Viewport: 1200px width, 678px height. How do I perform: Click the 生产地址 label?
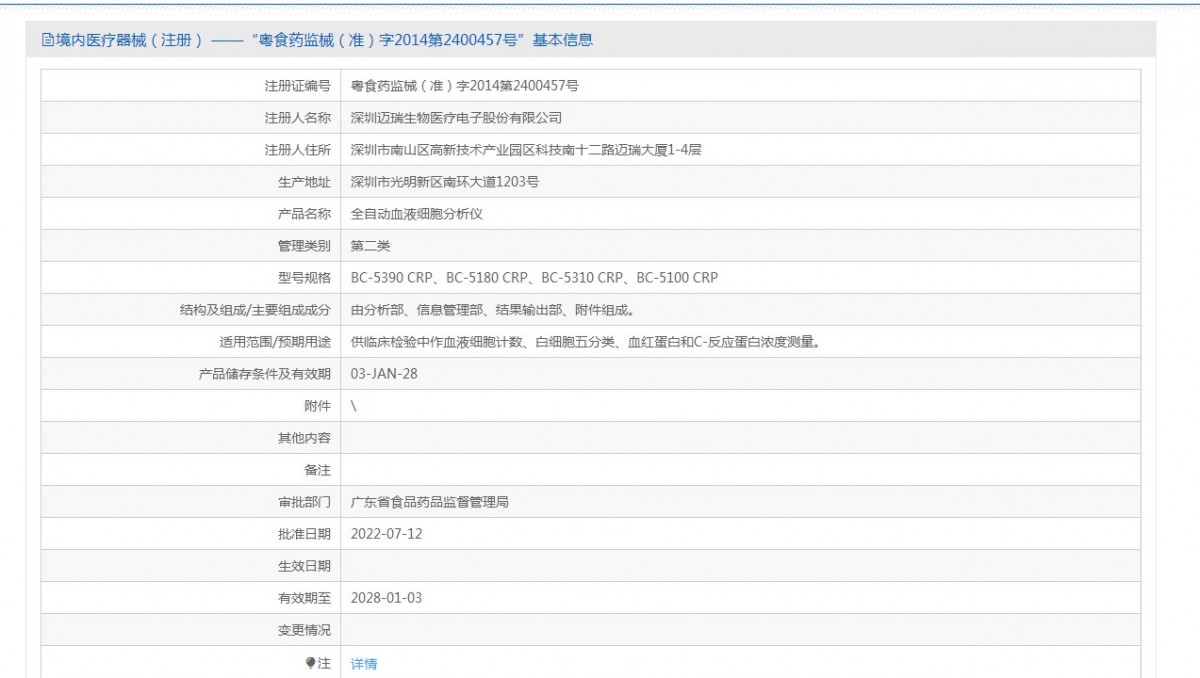[x=304, y=182]
